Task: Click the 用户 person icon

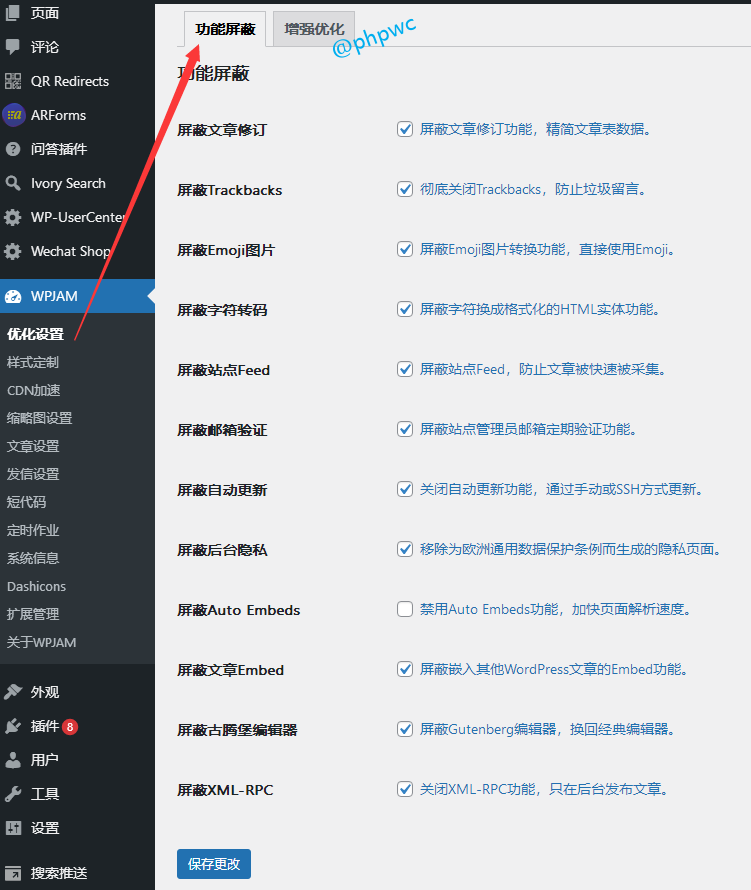Action: pyautogui.click(x=12, y=760)
